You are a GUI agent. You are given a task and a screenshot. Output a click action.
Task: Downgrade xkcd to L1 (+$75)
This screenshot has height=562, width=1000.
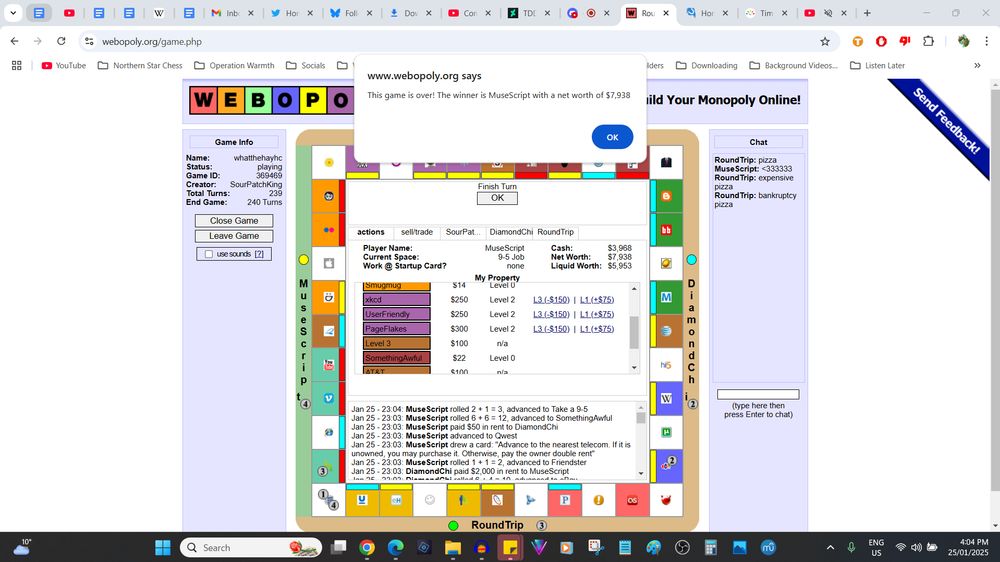[x=597, y=300]
